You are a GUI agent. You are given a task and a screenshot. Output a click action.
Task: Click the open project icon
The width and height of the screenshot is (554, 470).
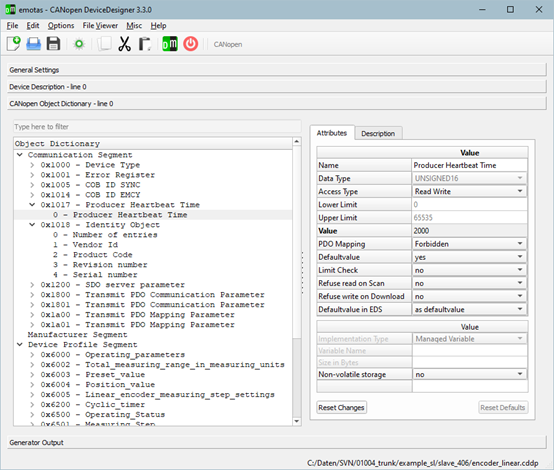tap(34, 44)
